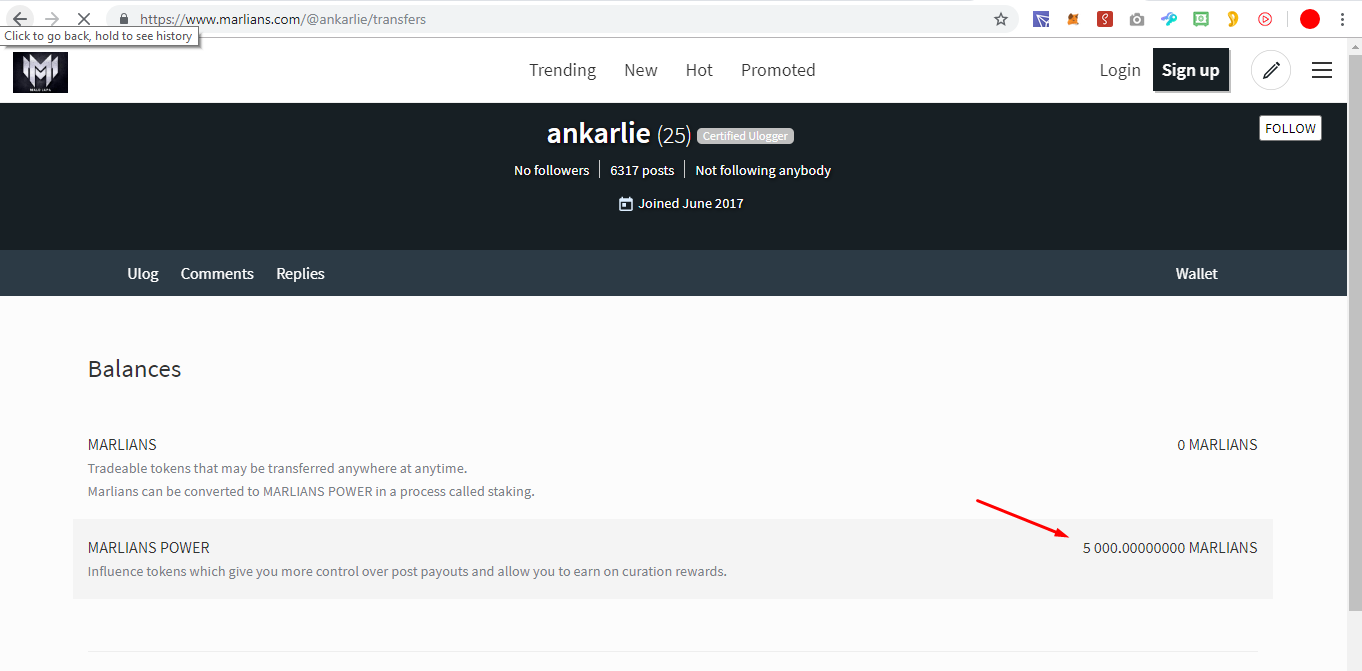Click Not following anybody link
This screenshot has width=1362, height=671.
pos(763,170)
